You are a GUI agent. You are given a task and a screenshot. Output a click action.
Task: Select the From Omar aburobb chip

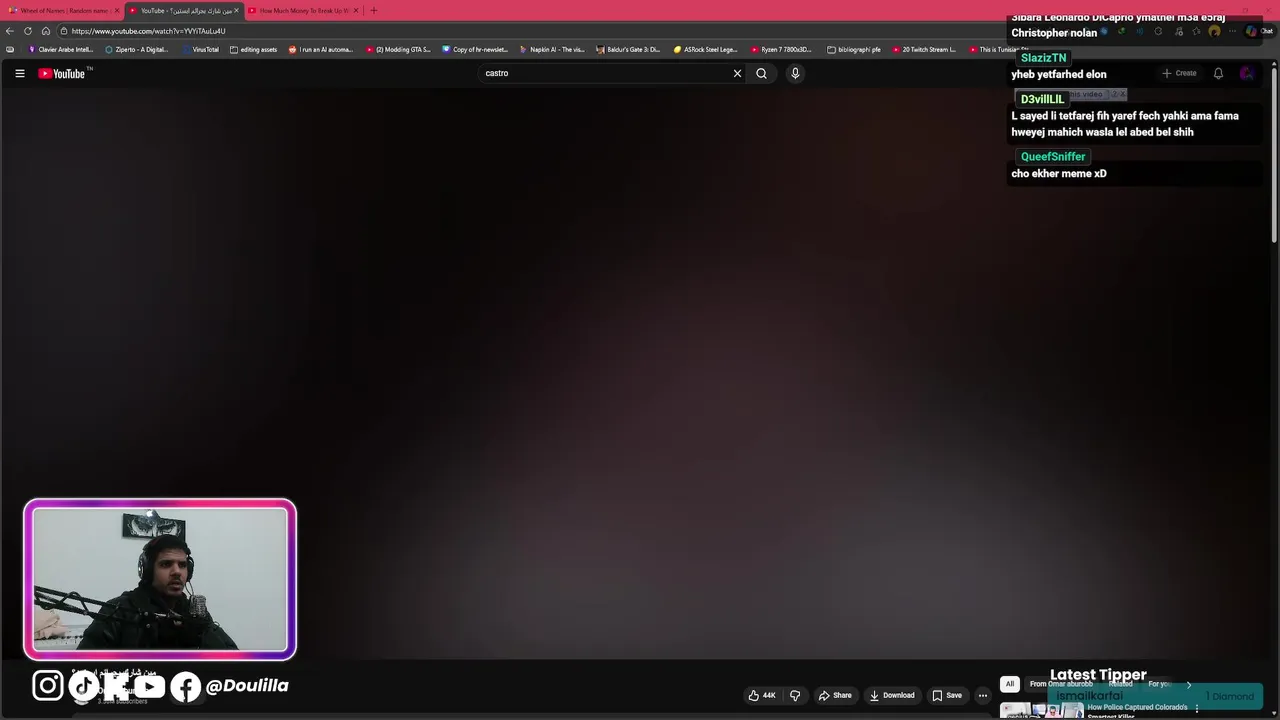tap(1061, 684)
